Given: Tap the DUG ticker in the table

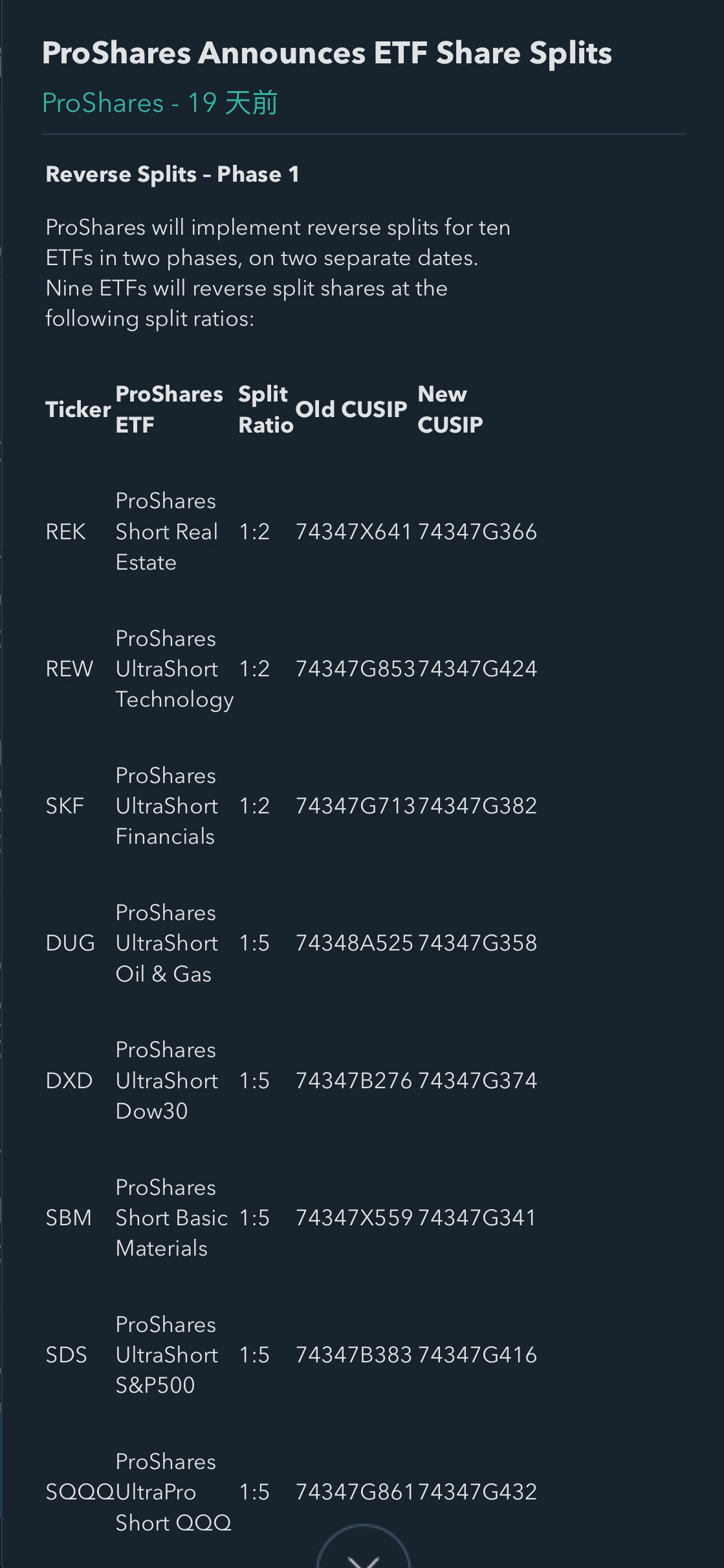Looking at the screenshot, I should pyautogui.click(x=70, y=943).
